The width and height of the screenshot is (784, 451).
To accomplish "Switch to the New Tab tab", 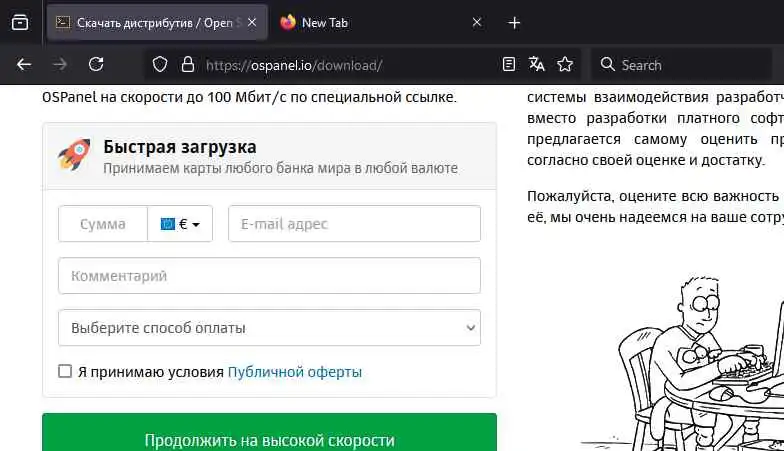I will click(381, 22).
